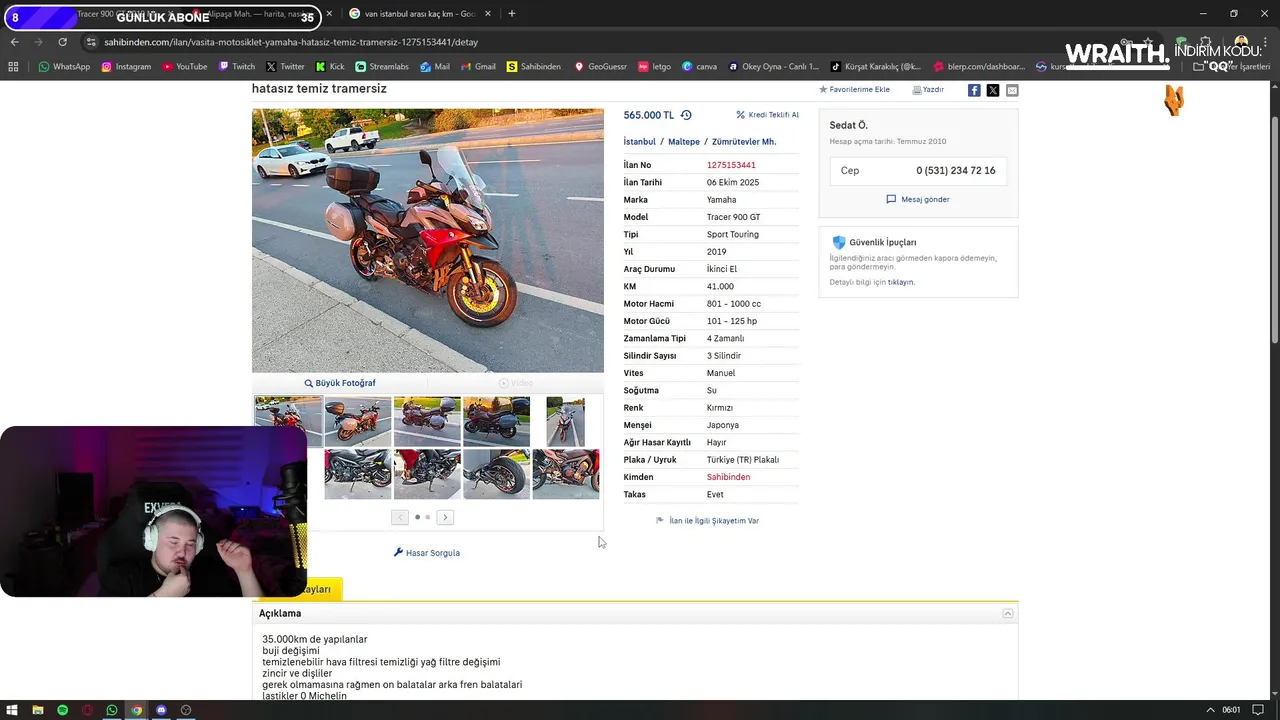Click Yazdır to print listing
This screenshot has width=1280, height=720.
point(928,90)
